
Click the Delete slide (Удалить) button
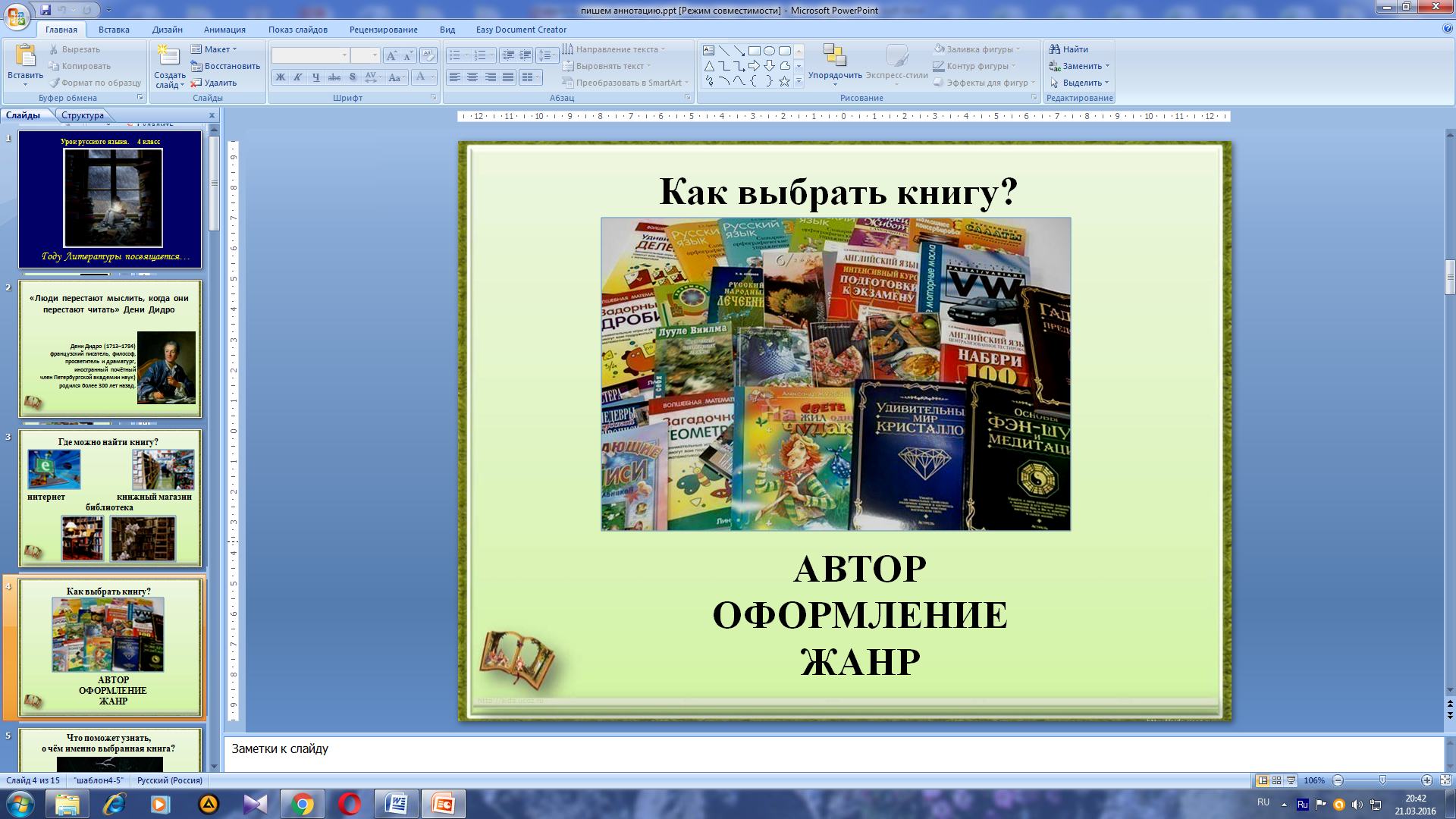tap(213, 83)
